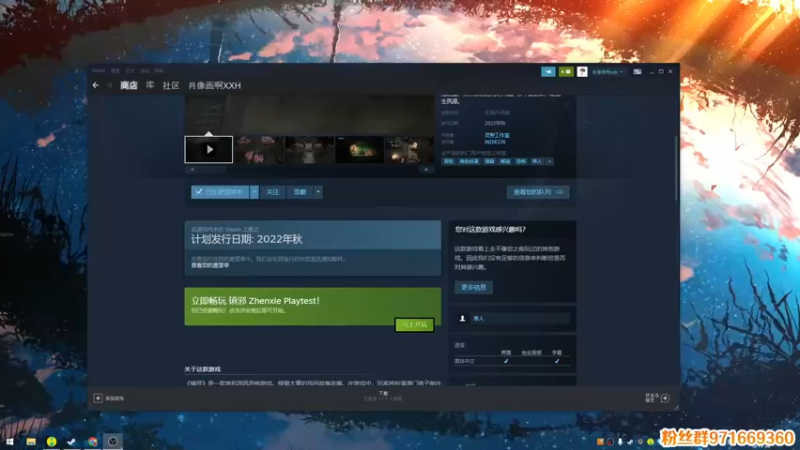
Task: Open the green browser taskbar icon
Action: tap(52, 441)
